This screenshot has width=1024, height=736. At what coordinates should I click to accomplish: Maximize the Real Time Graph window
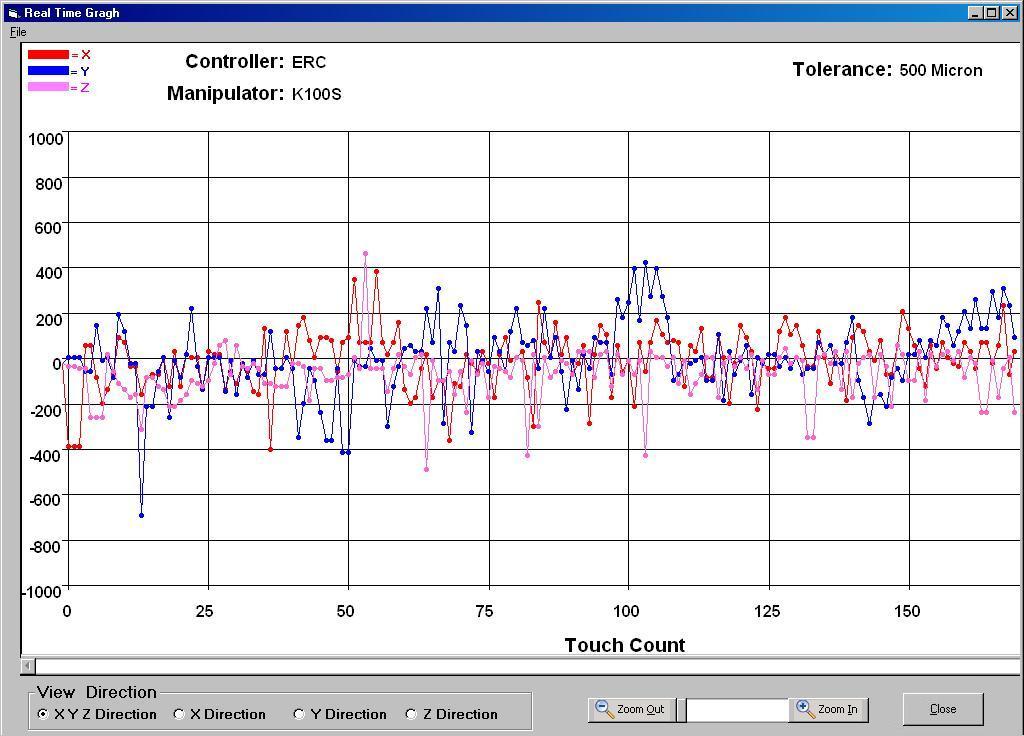tap(991, 13)
